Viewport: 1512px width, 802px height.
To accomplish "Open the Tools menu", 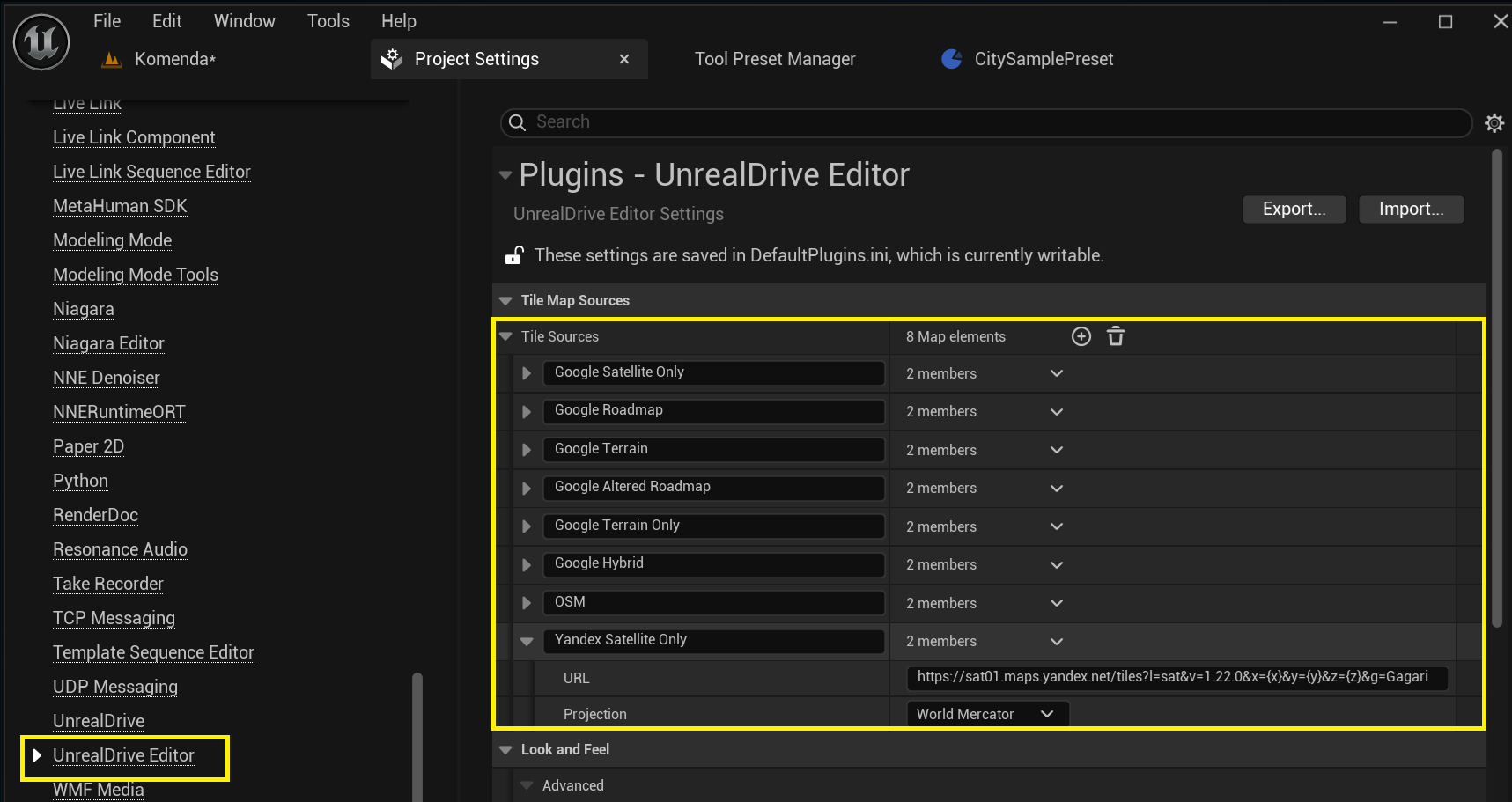I will 328,21.
